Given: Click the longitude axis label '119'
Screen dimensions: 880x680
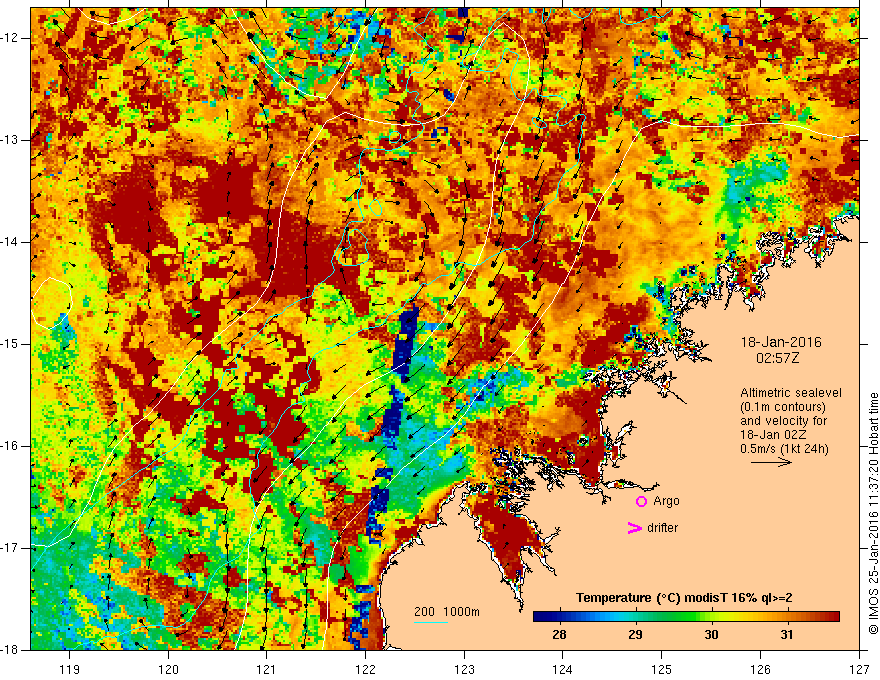Looking at the screenshot, I should tap(69, 669).
